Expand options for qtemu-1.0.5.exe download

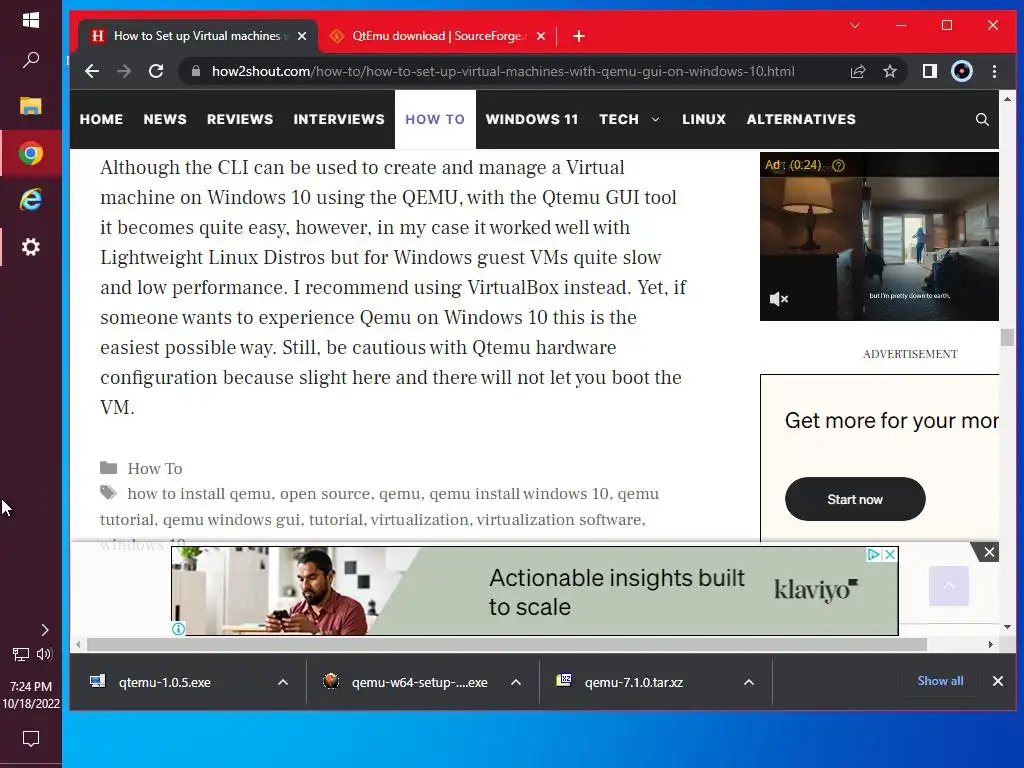[283, 682]
